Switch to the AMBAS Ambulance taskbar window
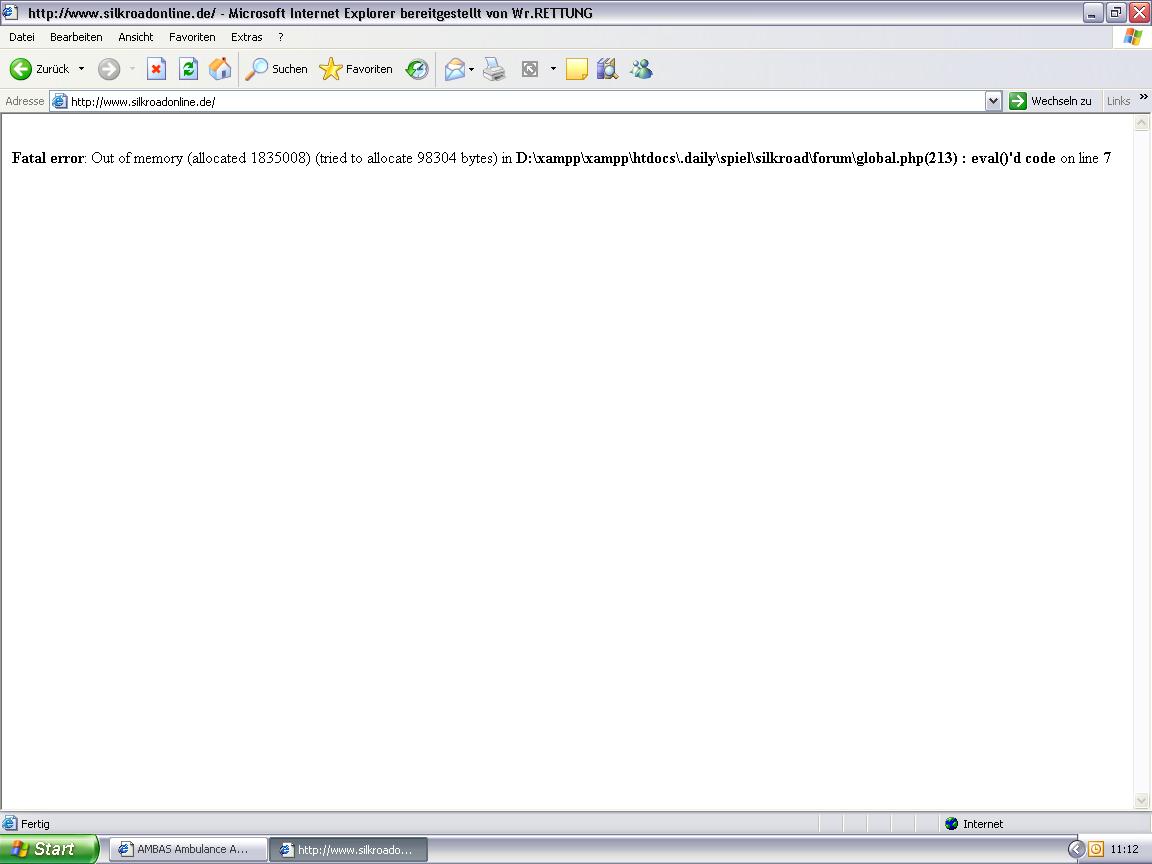The width and height of the screenshot is (1152, 864). pos(188,849)
